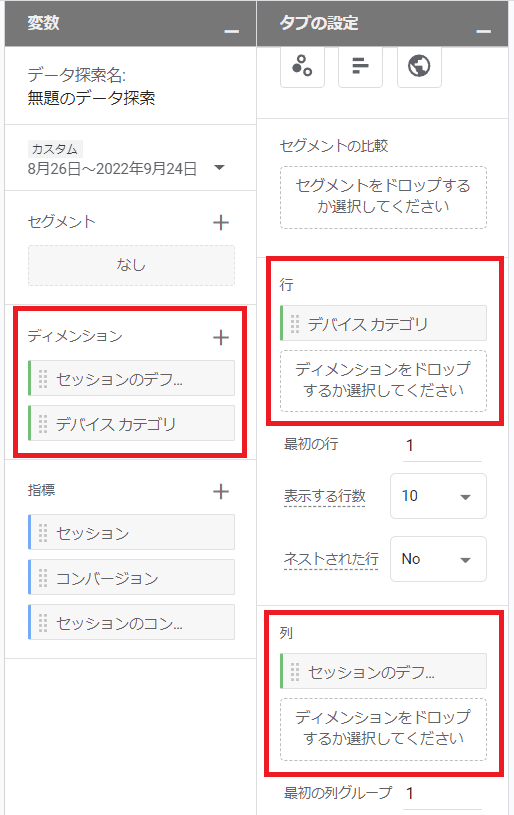This screenshot has height=815, width=514.
Task: Select the geo map globe icon
Action: [419, 67]
